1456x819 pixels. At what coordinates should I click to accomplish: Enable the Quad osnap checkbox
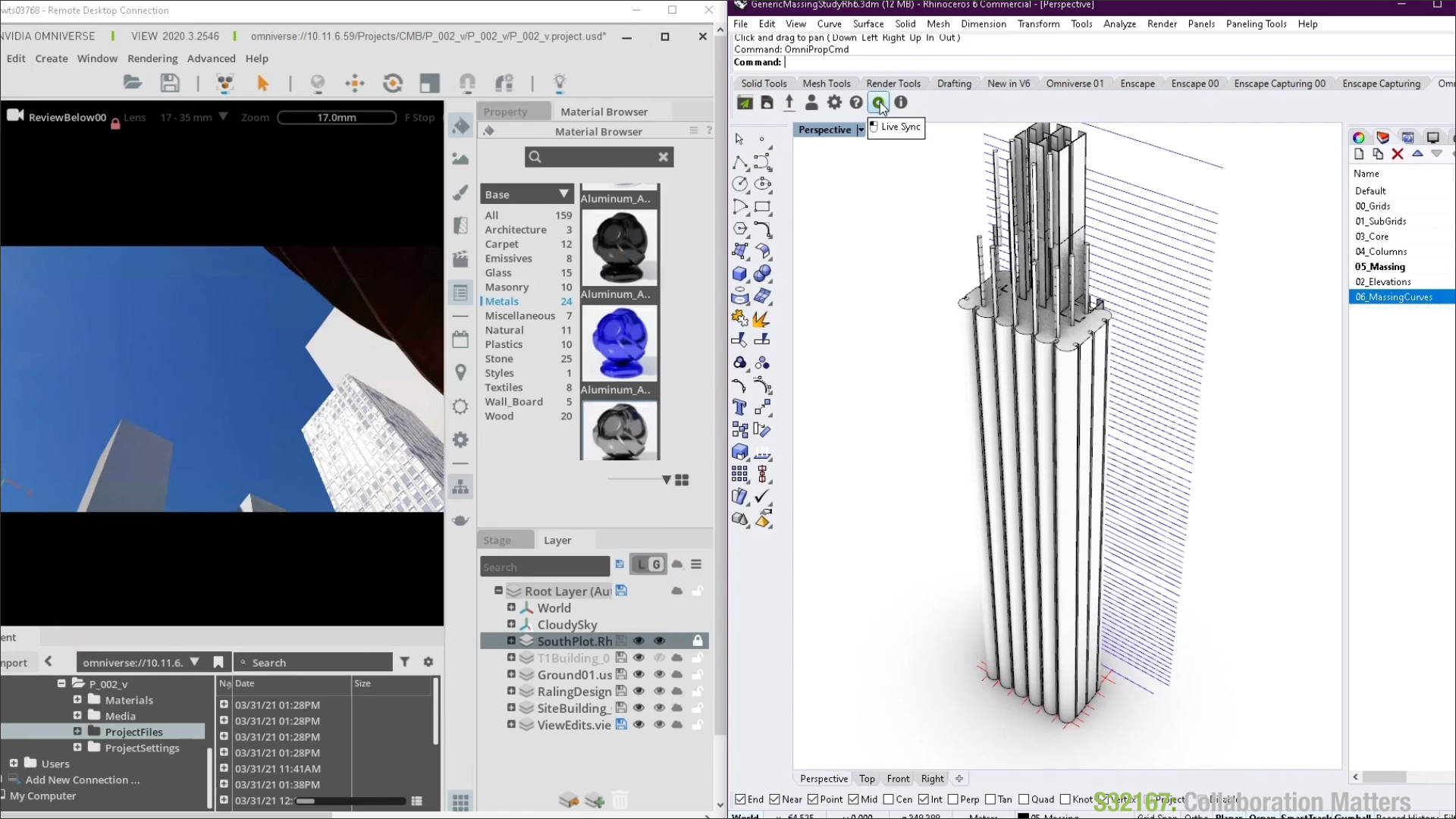point(1024,799)
